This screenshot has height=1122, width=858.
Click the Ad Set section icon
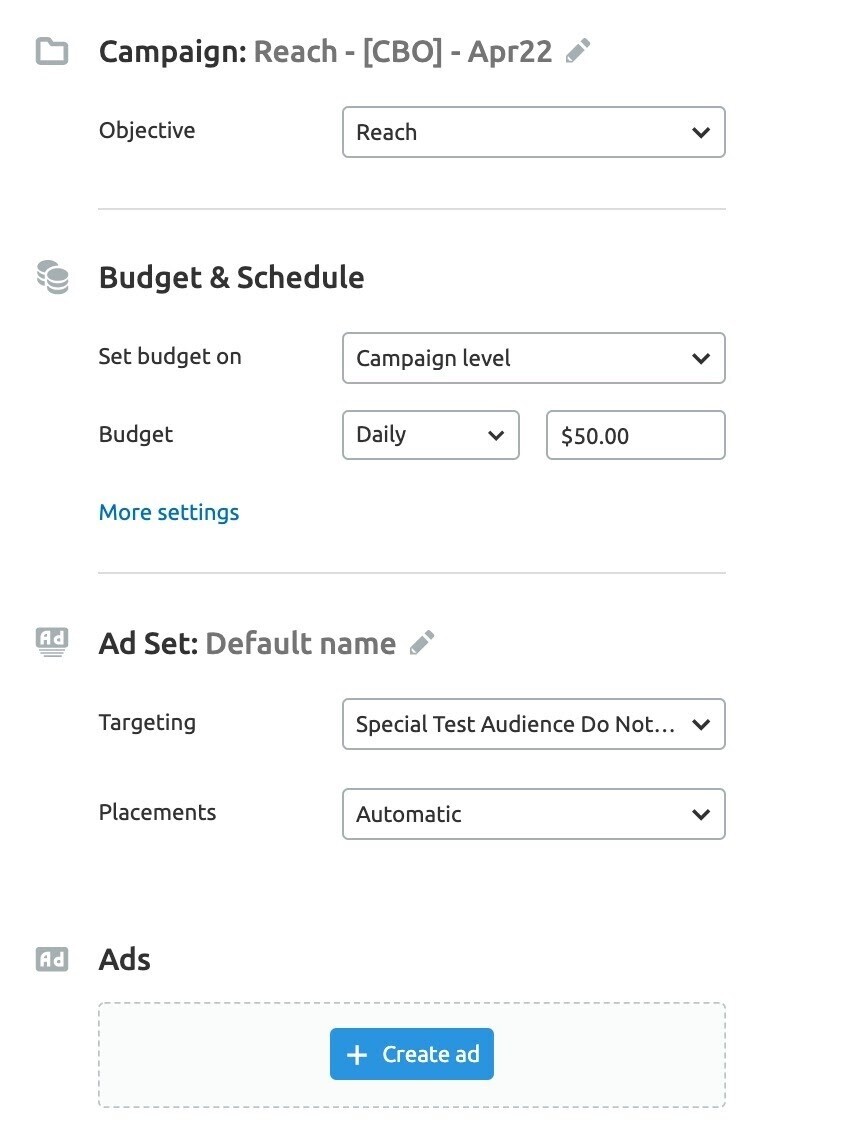pos(52,642)
